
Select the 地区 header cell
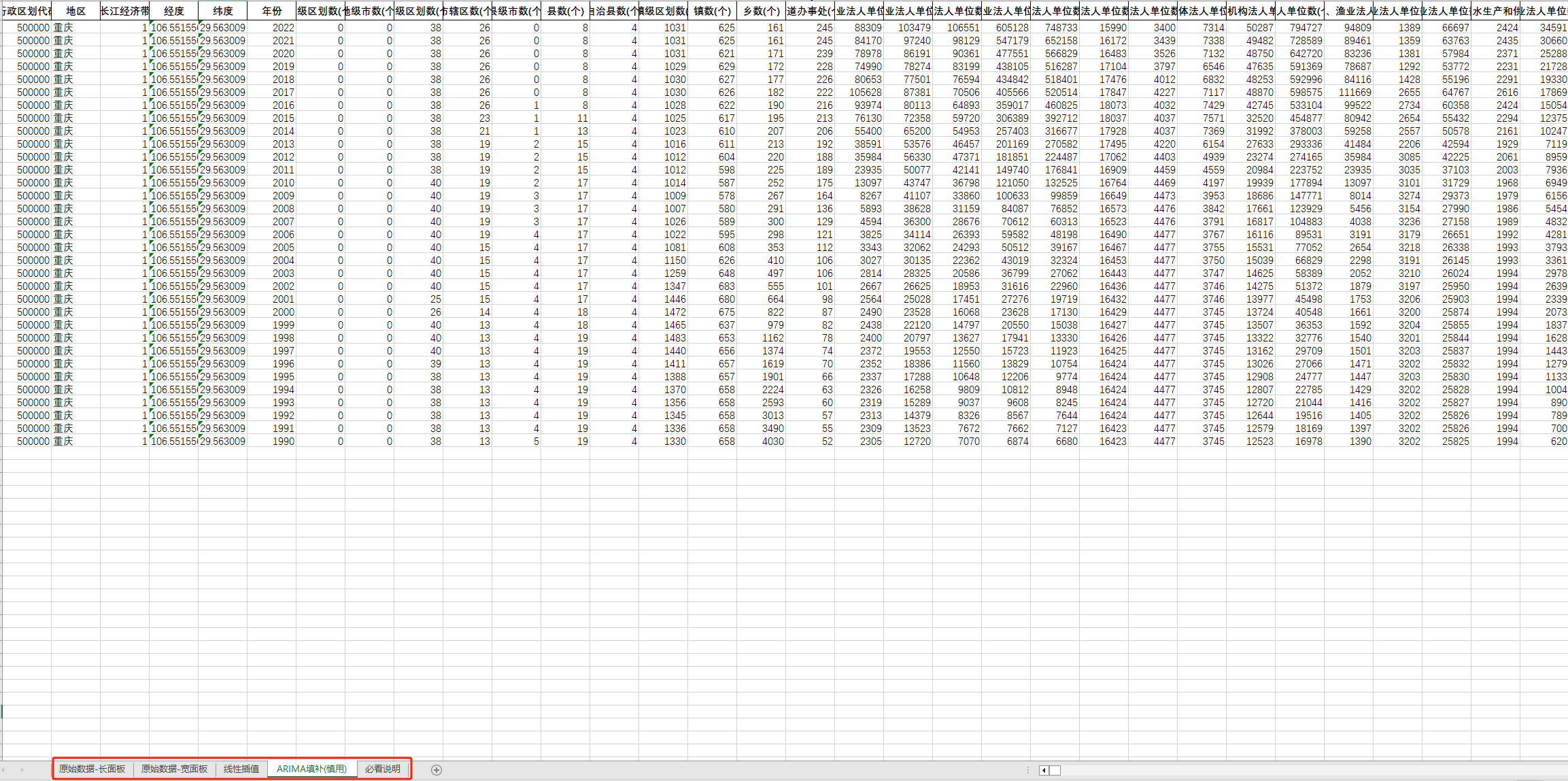tap(75, 11)
